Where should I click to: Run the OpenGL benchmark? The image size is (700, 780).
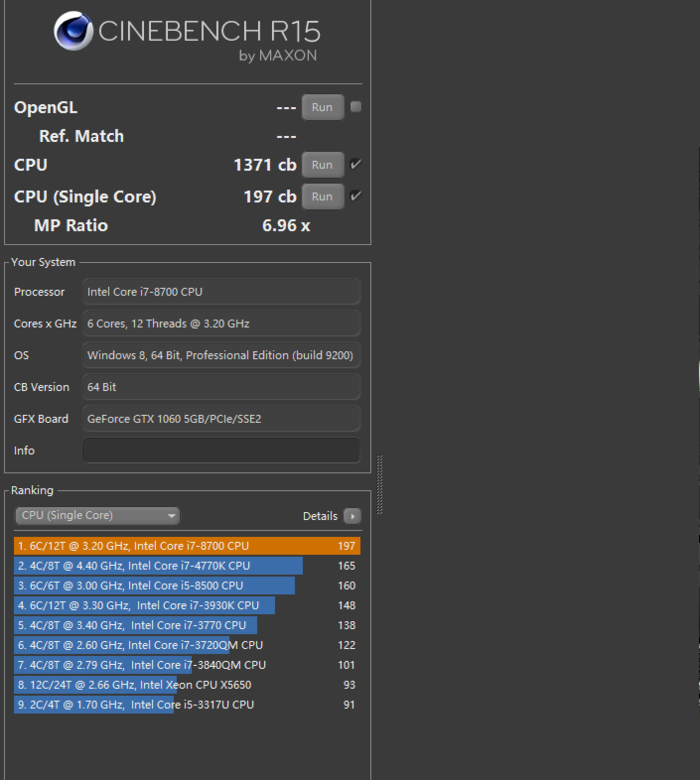(x=322, y=107)
